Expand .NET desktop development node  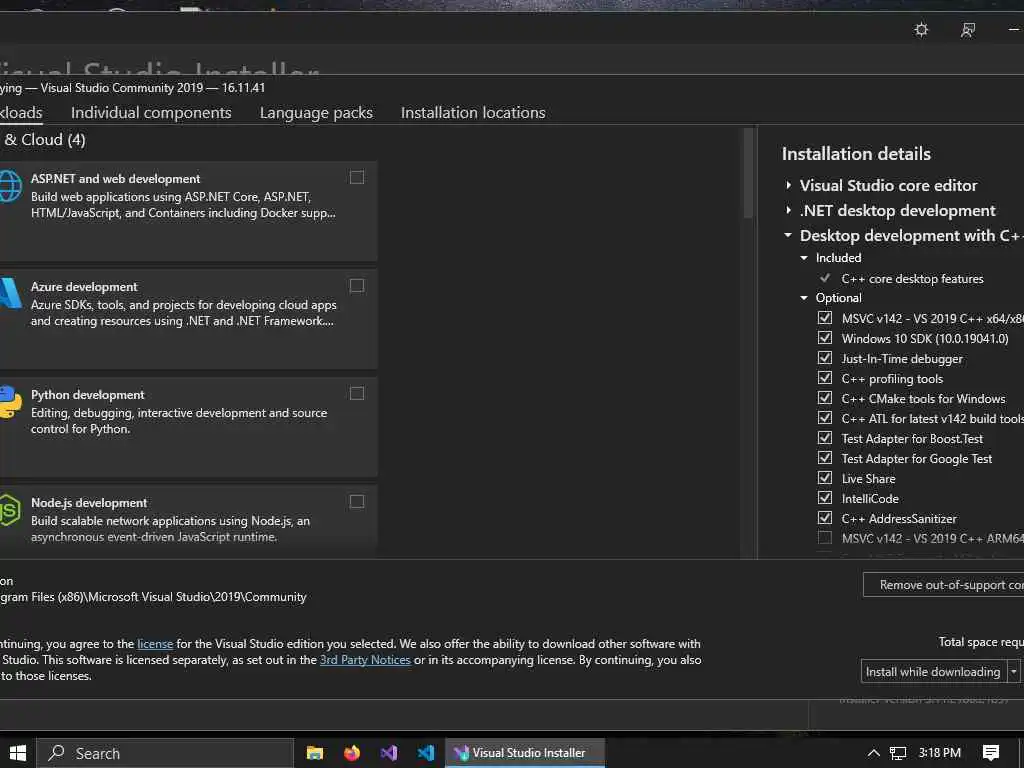coord(788,210)
